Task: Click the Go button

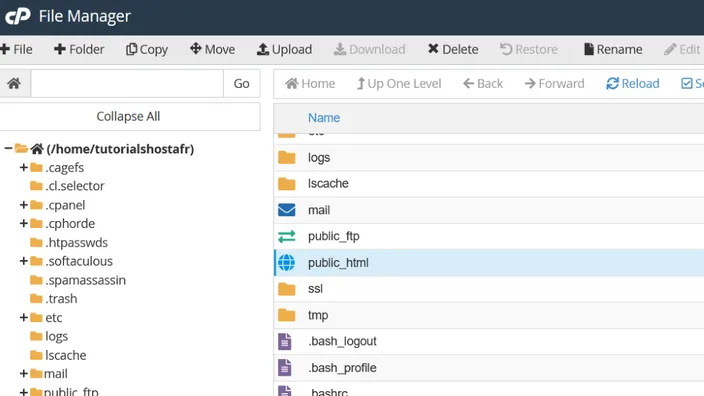Action: [x=242, y=84]
